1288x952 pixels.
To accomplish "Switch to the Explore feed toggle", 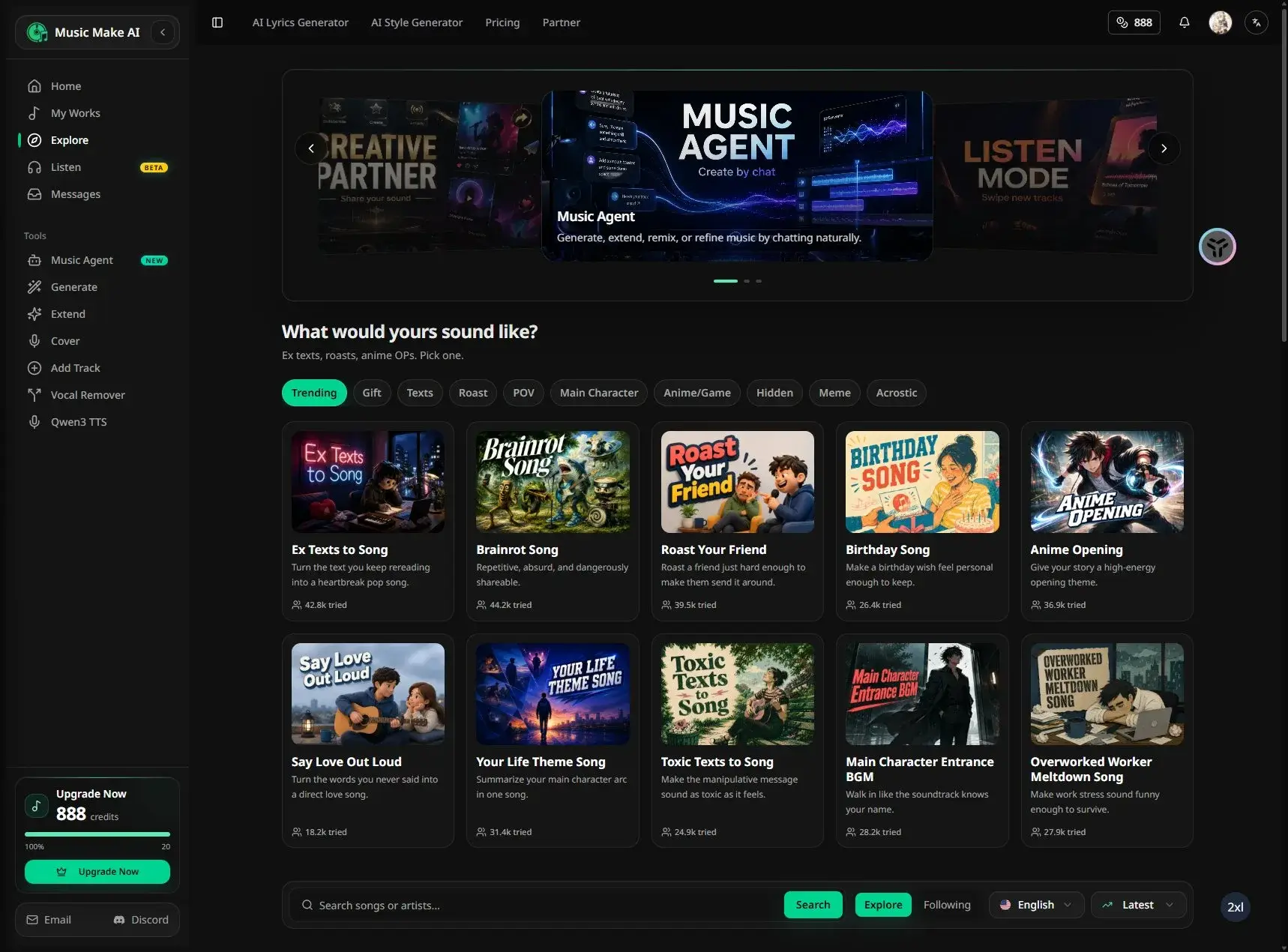I will click(x=883, y=905).
